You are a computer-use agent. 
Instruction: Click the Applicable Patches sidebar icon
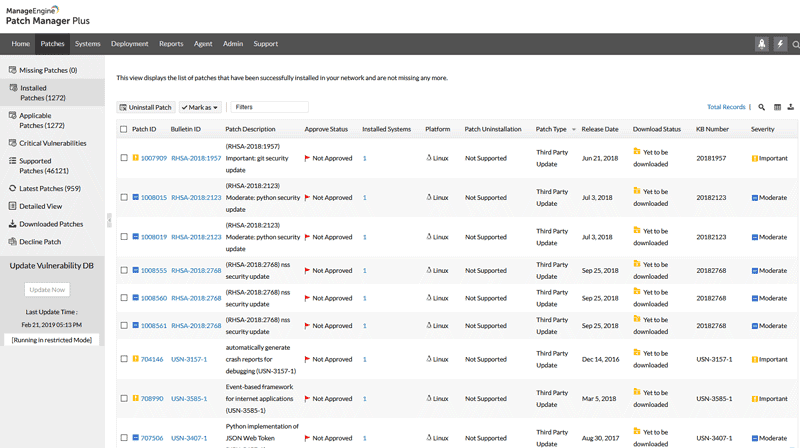click(x=12, y=115)
